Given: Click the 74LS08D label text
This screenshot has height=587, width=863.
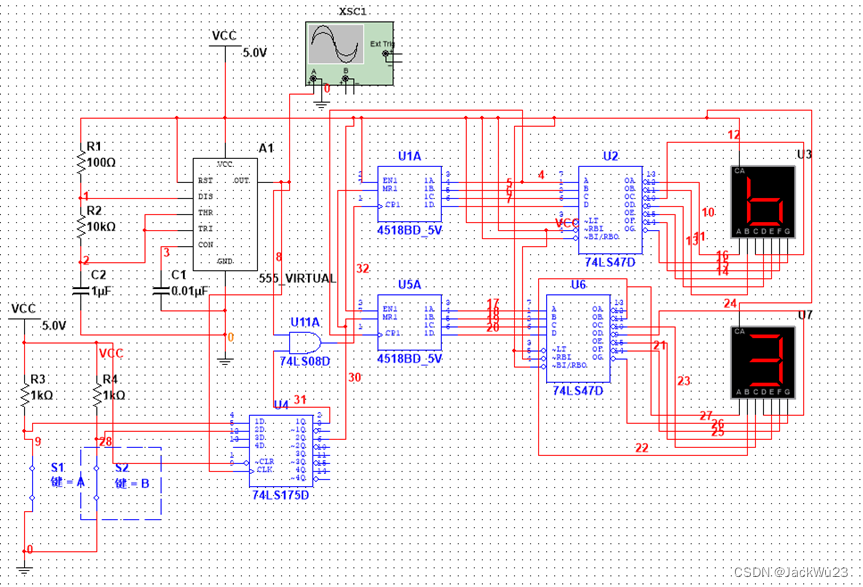Looking at the screenshot, I should (x=305, y=362).
